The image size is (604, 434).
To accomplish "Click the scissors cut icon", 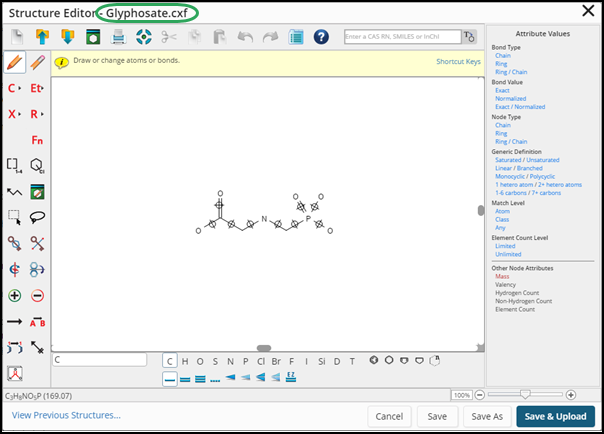I will pos(169,37).
